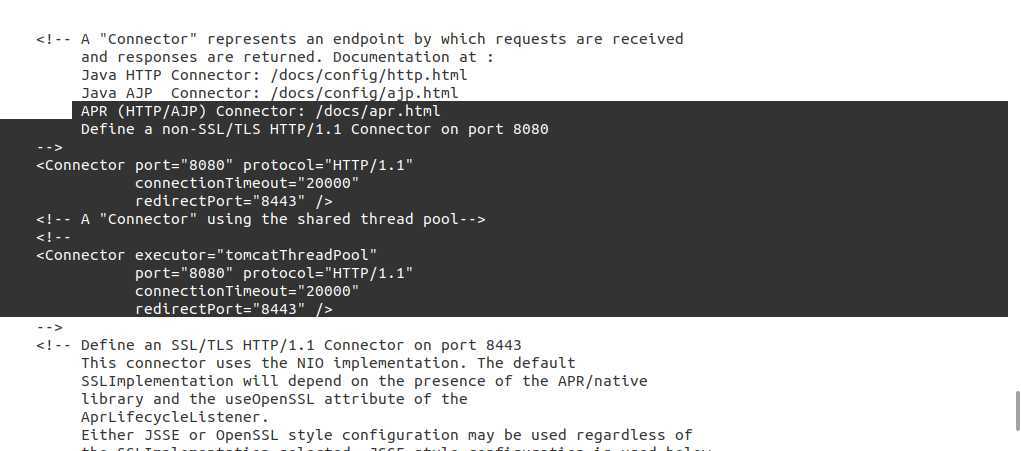
Task: Place cursor on /docs/config/http.html path
Action: click(x=369, y=75)
